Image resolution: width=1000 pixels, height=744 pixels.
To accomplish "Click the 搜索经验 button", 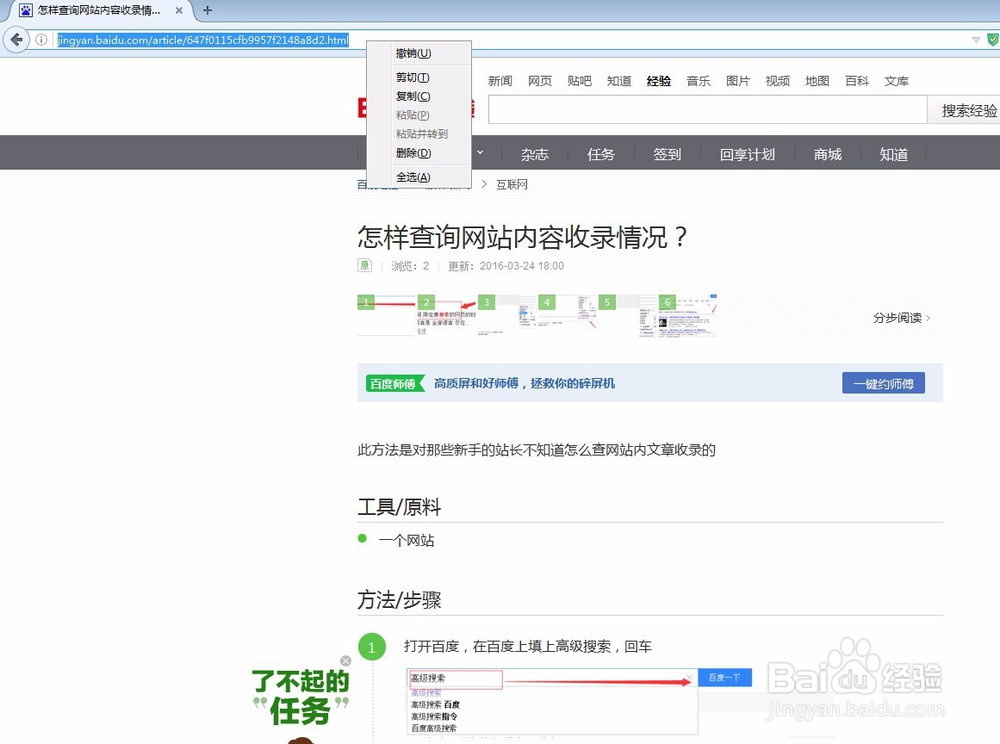I will coord(964,110).
